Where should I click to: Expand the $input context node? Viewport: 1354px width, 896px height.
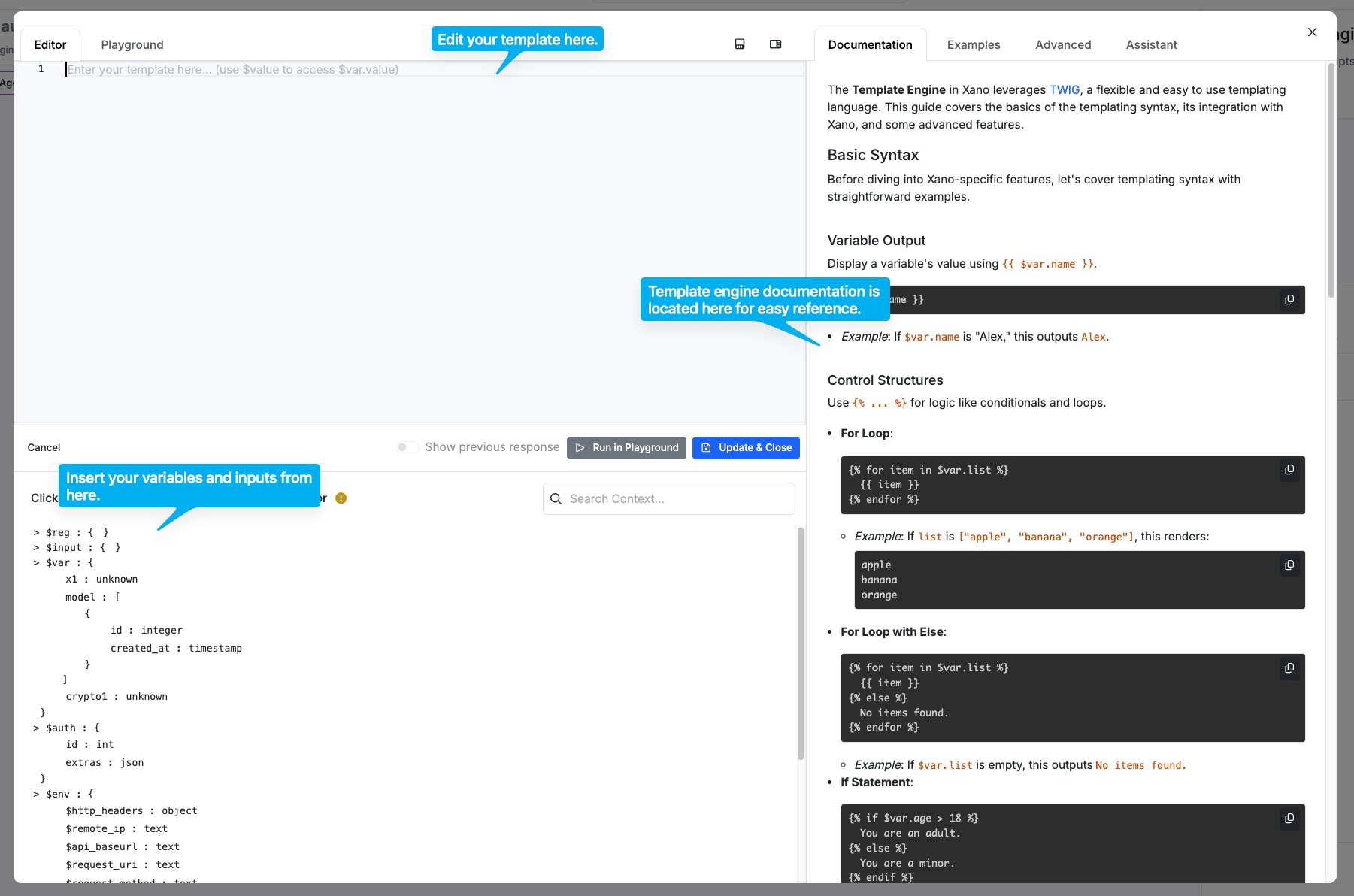point(36,547)
